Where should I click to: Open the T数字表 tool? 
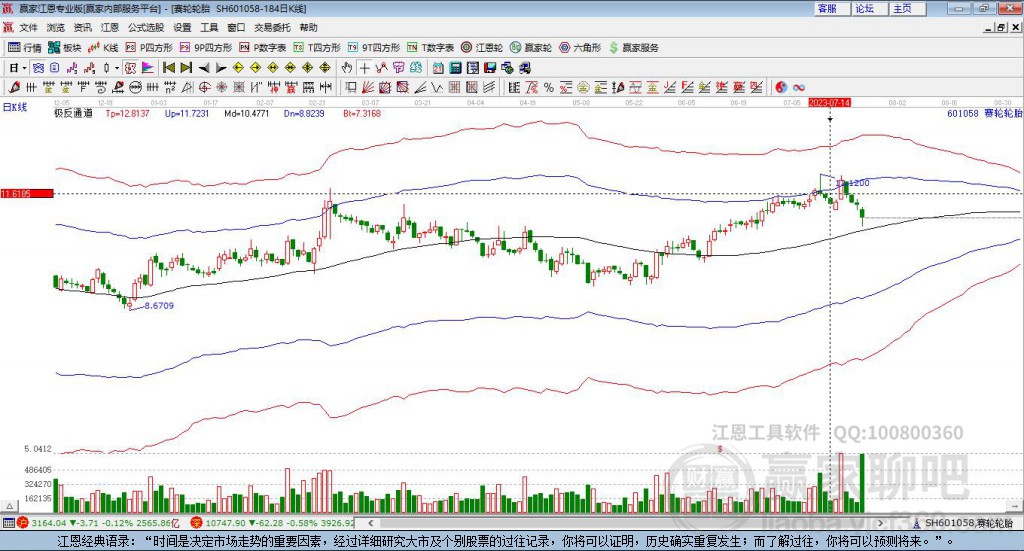(x=430, y=48)
